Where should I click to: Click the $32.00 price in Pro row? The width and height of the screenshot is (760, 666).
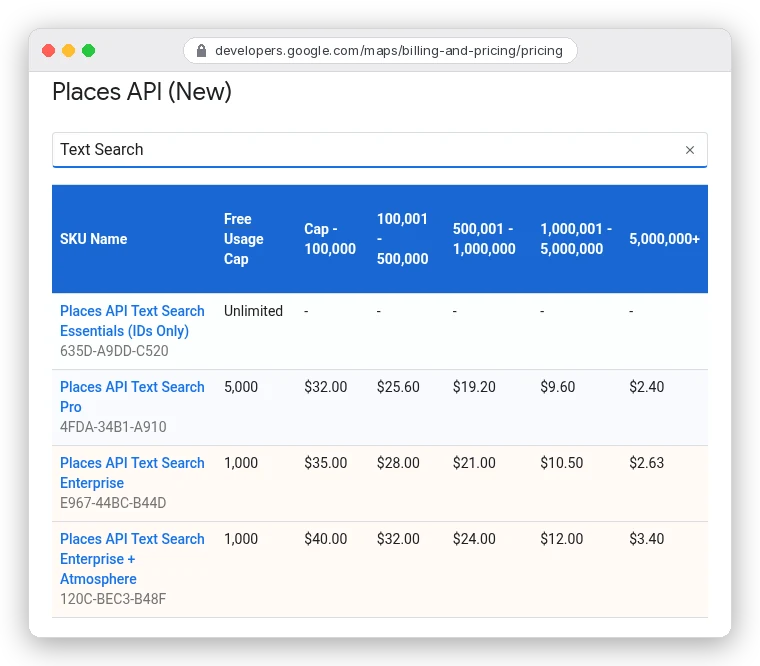[x=326, y=387]
